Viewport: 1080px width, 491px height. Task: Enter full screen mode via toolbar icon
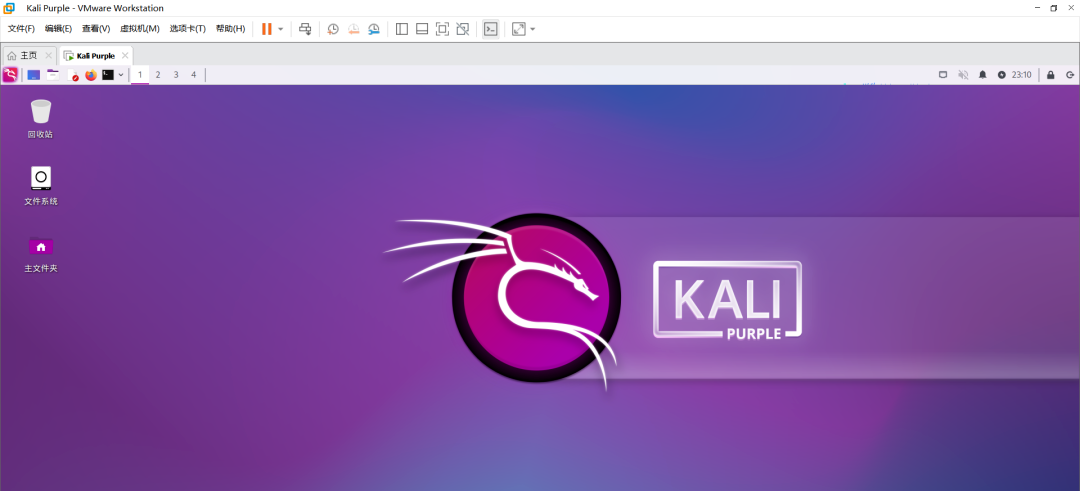coord(442,29)
